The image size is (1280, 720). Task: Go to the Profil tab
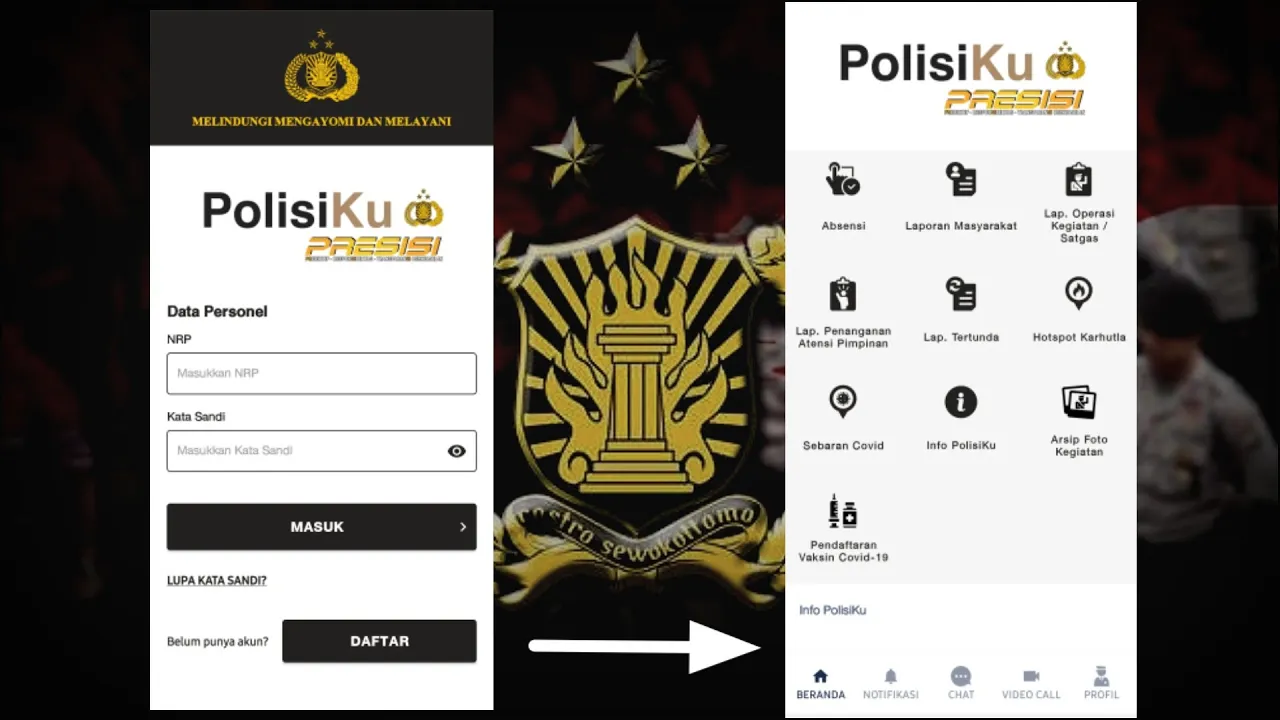tap(1101, 684)
